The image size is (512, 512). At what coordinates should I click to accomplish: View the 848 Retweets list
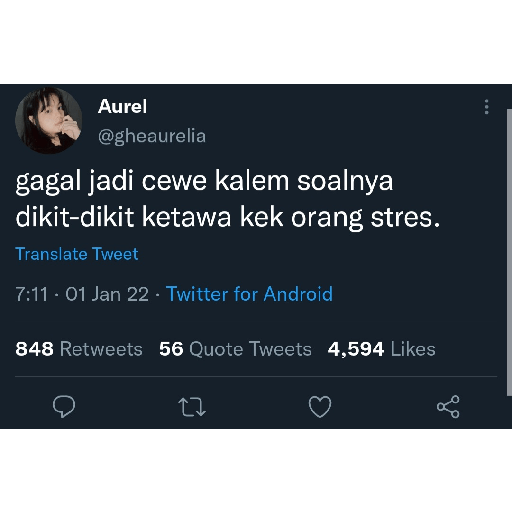[x=79, y=349]
